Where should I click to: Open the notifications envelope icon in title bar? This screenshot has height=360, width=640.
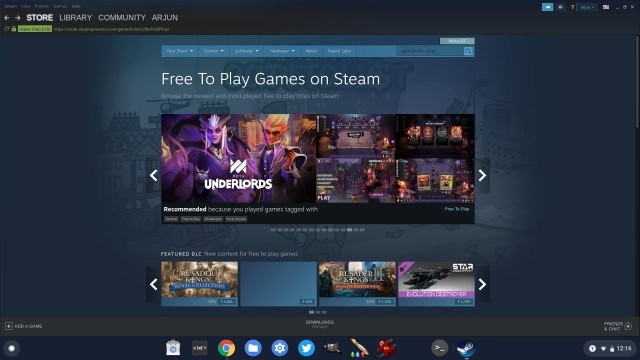pos(560,7)
